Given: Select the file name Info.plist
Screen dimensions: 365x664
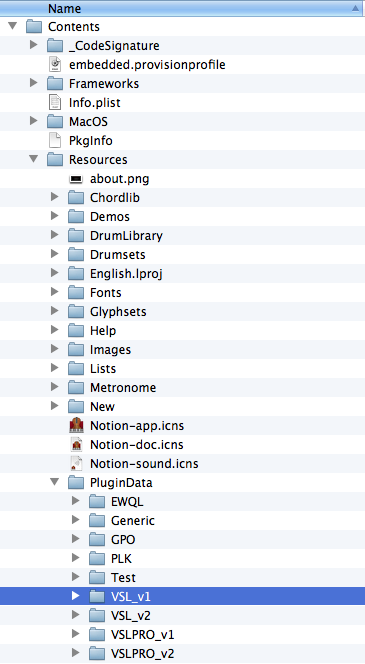Looking at the screenshot, I should pos(95,103).
